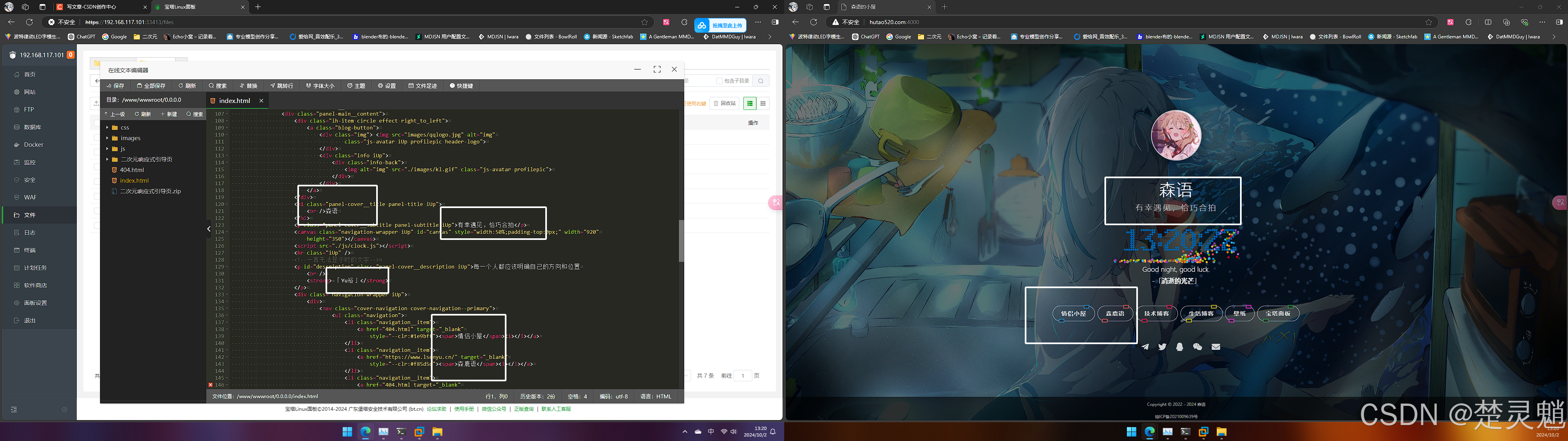
Task: Click the 论坛求助 footer link
Action: pos(437,410)
